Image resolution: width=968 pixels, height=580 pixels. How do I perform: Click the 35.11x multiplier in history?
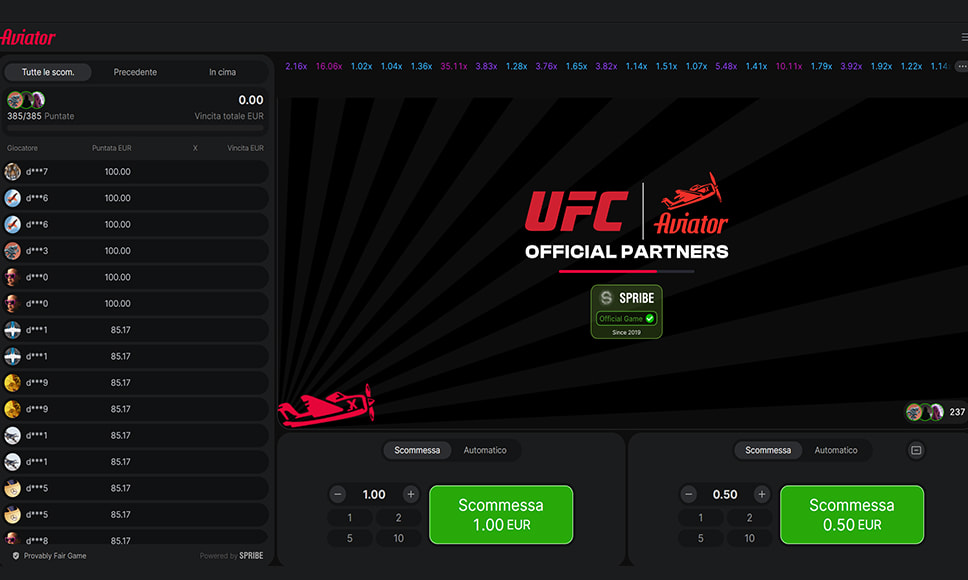pyautogui.click(x=453, y=66)
